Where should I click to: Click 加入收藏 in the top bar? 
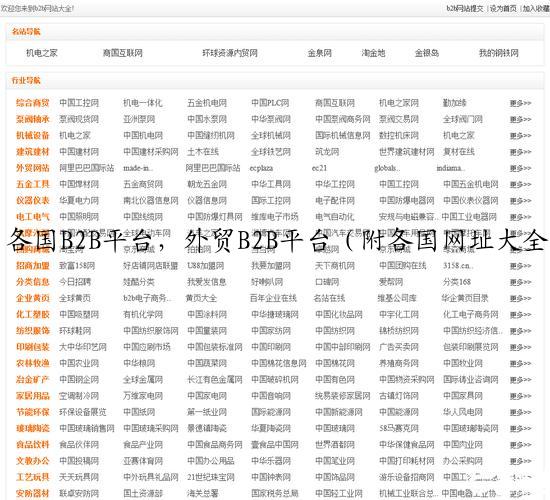pos(536,8)
